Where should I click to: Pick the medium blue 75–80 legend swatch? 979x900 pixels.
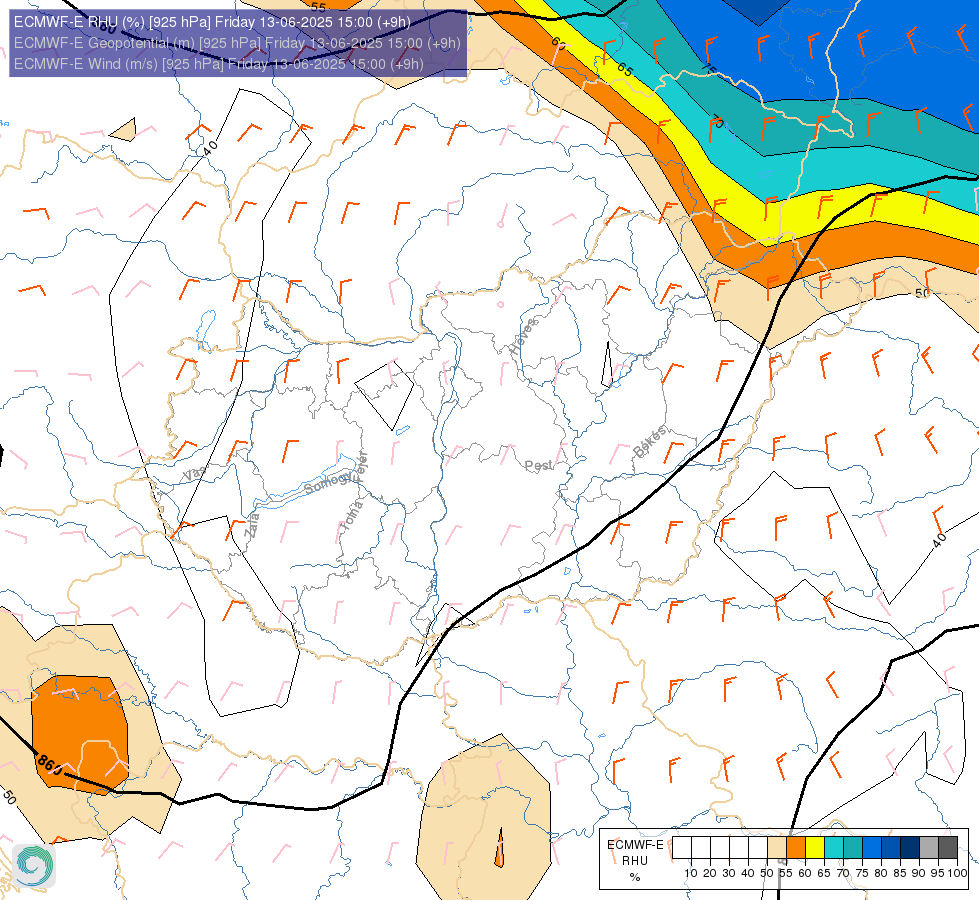[x=872, y=848]
